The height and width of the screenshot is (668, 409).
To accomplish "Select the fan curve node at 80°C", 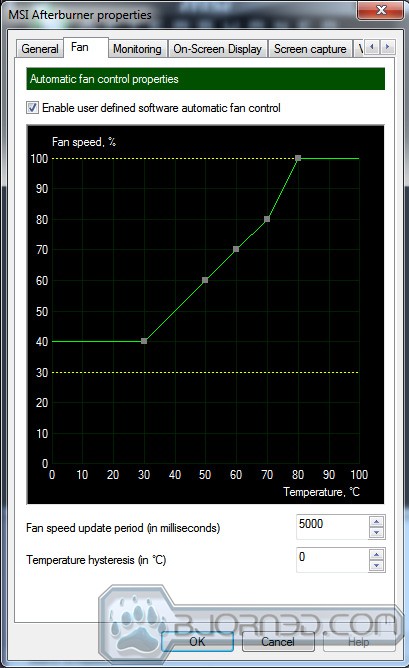I will tap(298, 158).
